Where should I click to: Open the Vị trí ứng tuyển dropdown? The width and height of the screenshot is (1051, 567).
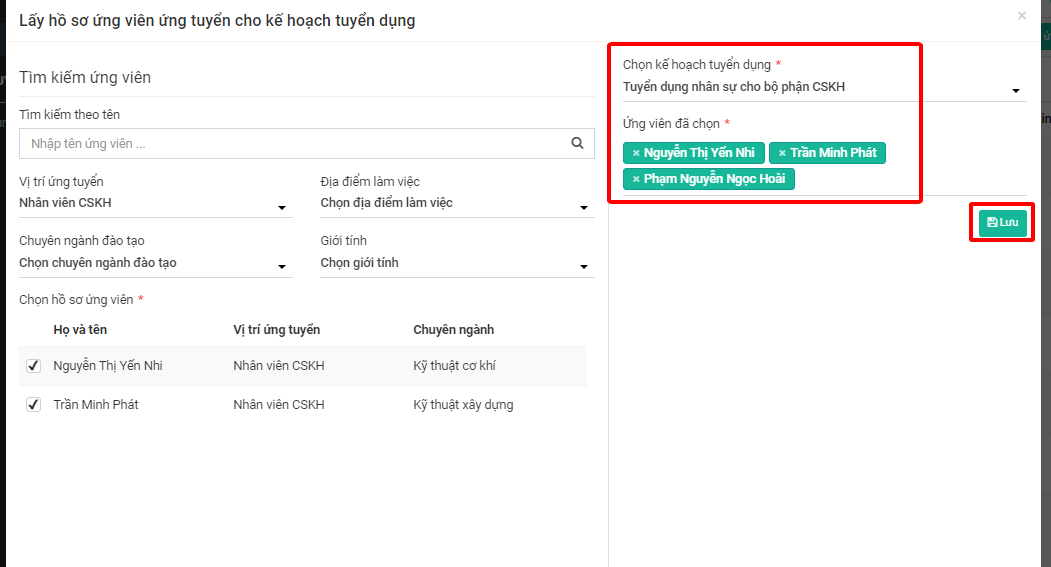tap(155, 204)
